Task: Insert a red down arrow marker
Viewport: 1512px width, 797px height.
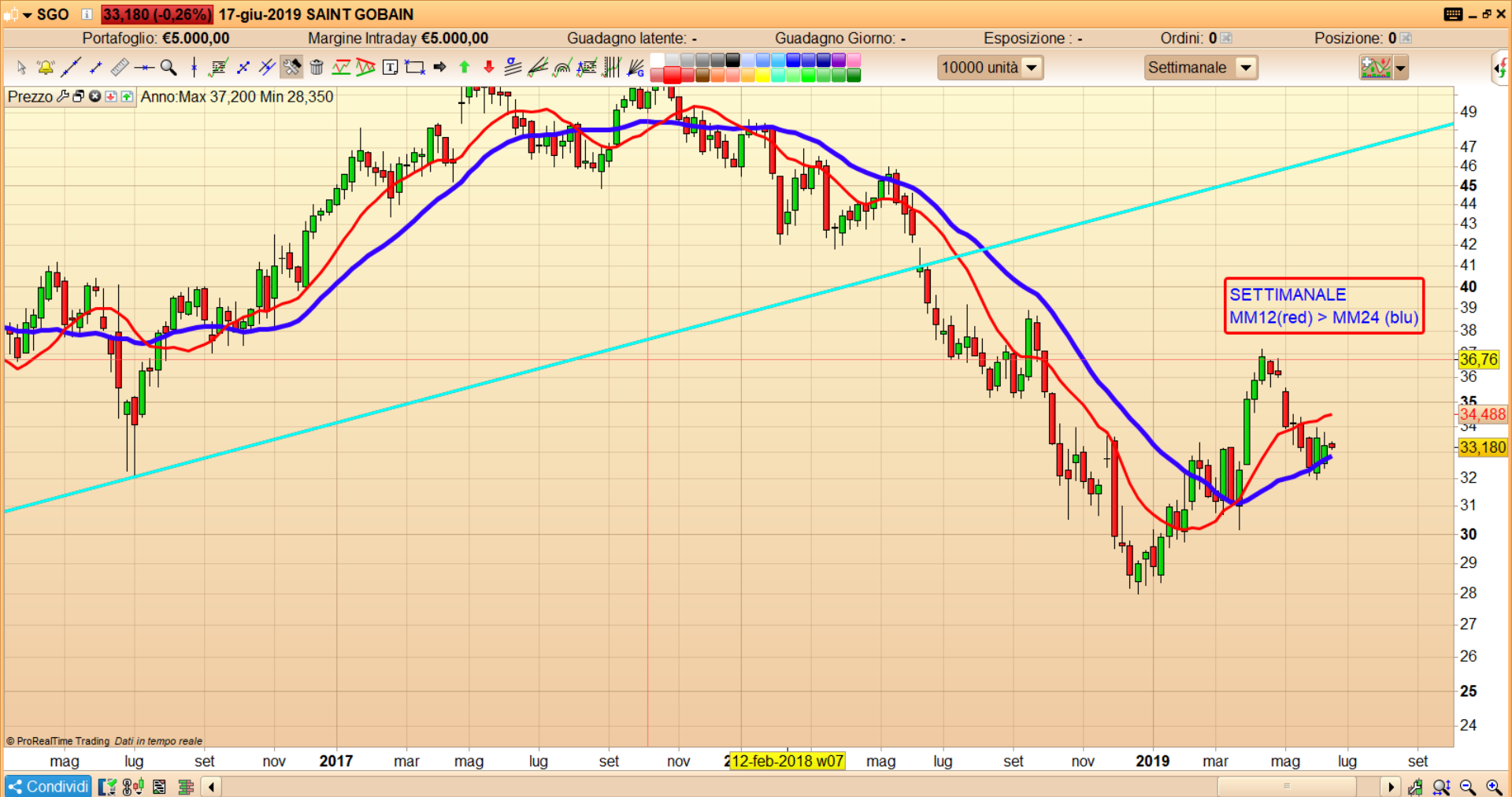Action: tap(489, 68)
